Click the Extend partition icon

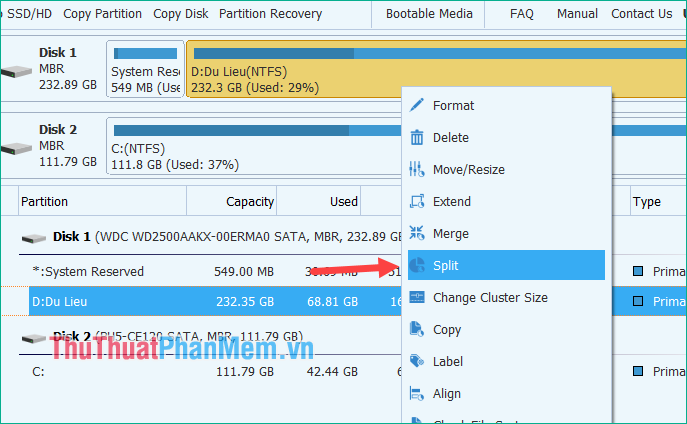tap(417, 201)
